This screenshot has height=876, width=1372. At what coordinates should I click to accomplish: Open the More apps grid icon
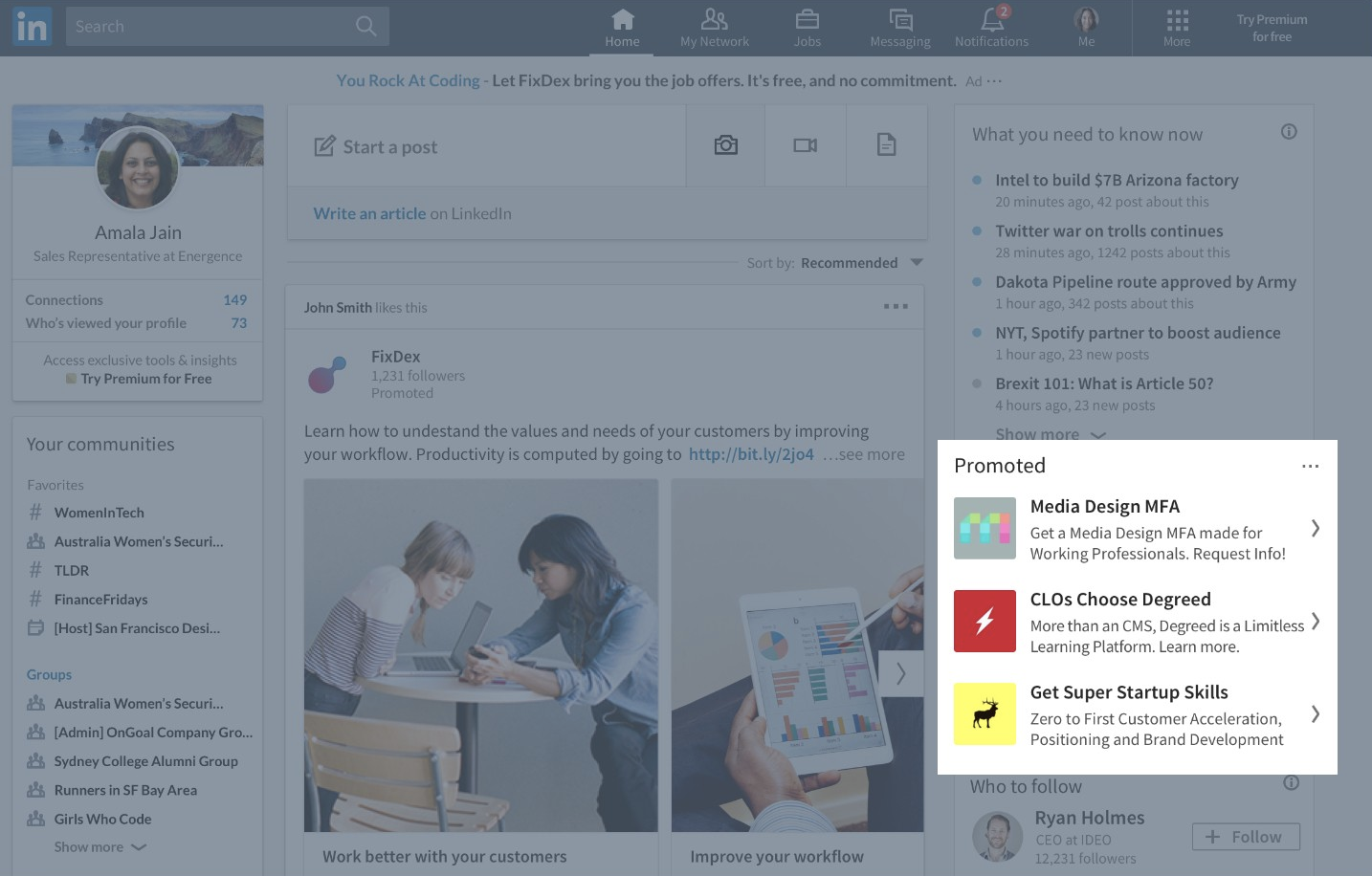pos(1177,20)
